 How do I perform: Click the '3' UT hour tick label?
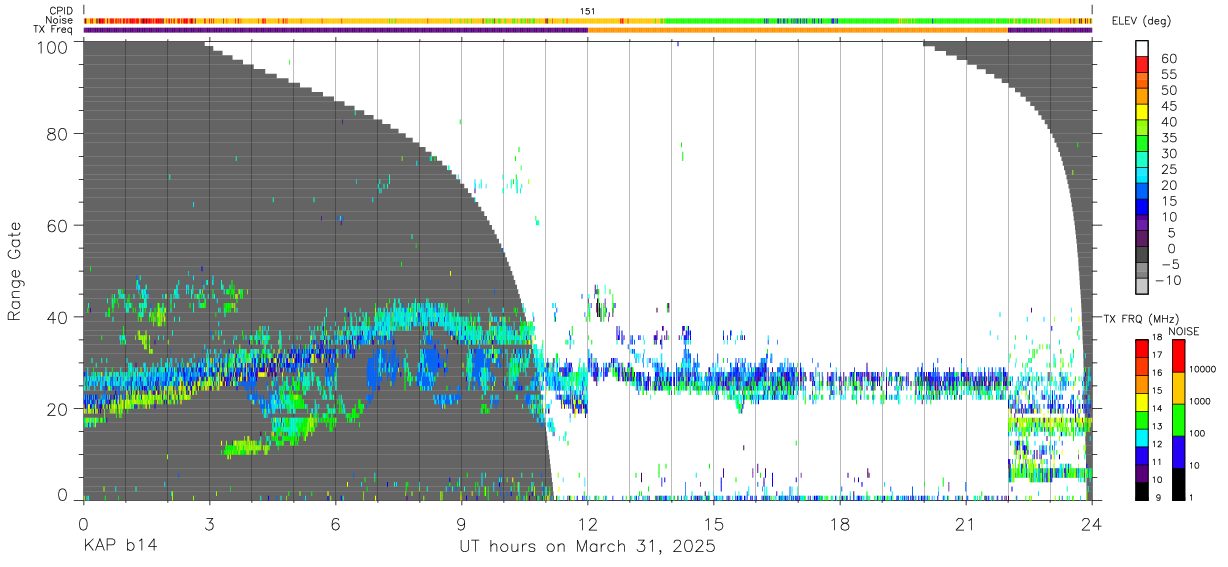(210, 523)
